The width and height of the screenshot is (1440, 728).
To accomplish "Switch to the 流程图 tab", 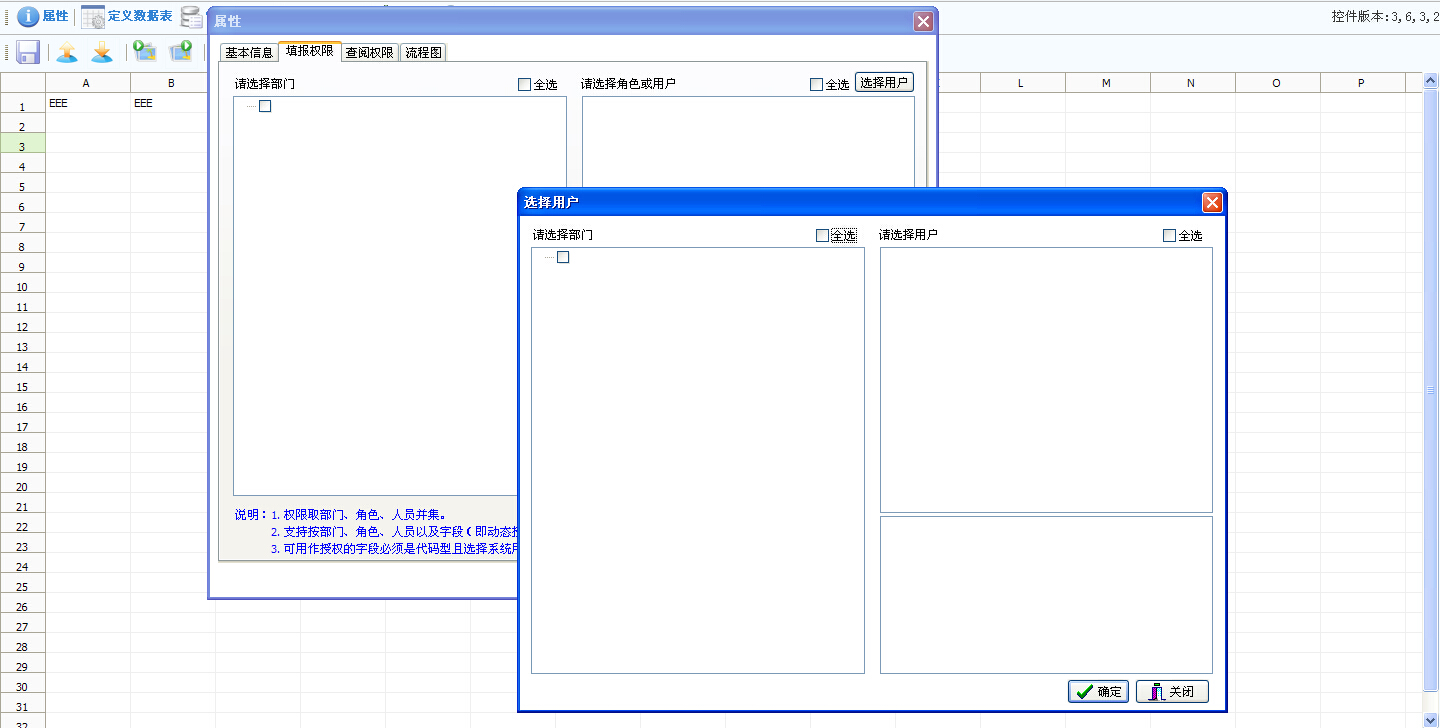I will click(423, 53).
